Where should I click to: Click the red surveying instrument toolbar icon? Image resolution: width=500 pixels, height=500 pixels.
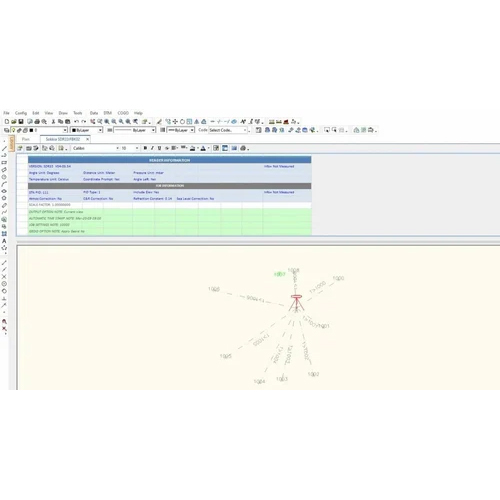pyautogui.click(x=286, y=122)
